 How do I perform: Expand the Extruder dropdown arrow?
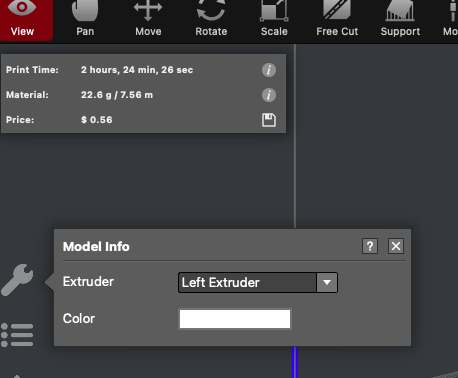point(327,283)
